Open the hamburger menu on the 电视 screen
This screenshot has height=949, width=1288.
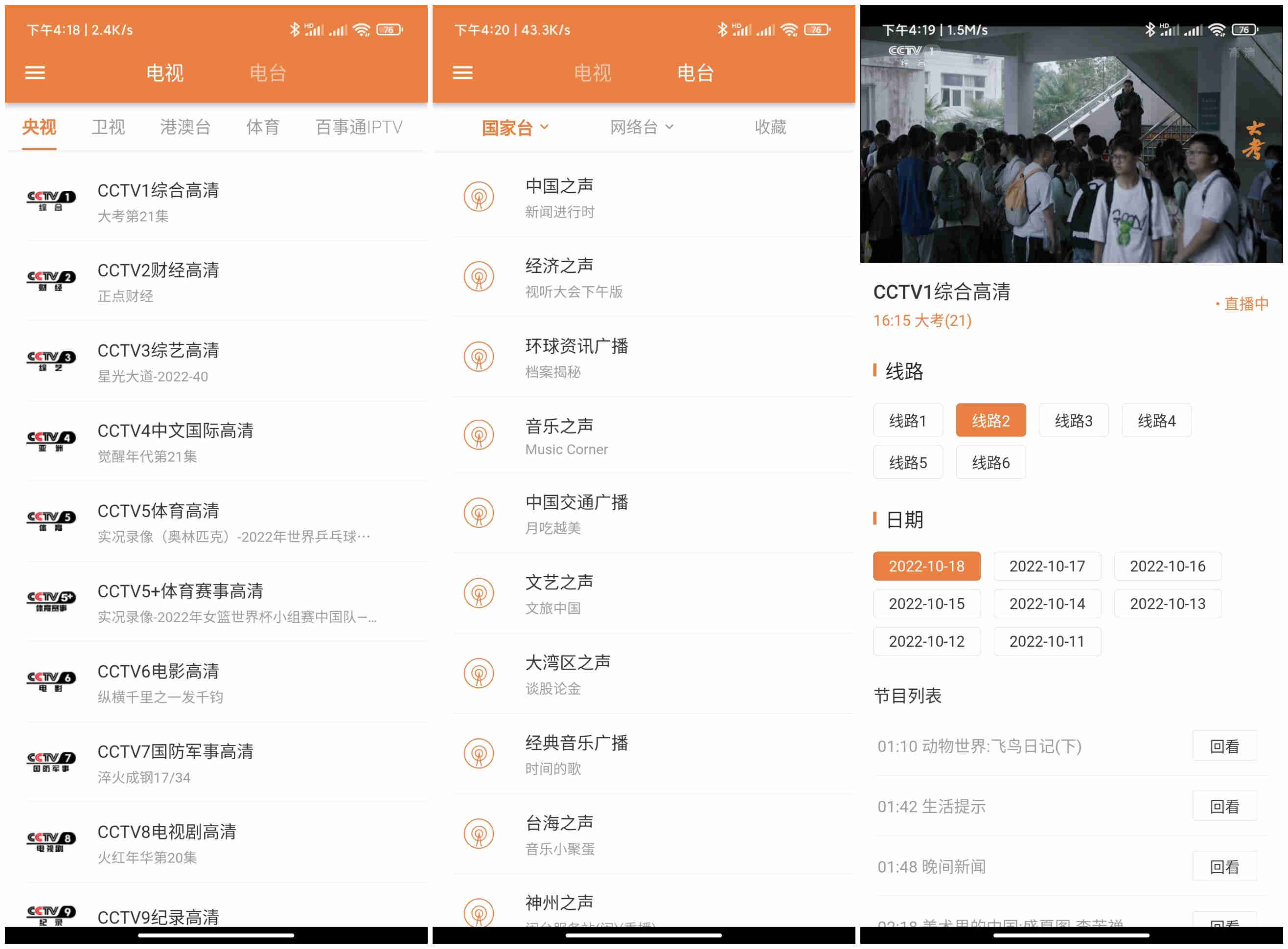pyautogui.click(x=35, y=73)
